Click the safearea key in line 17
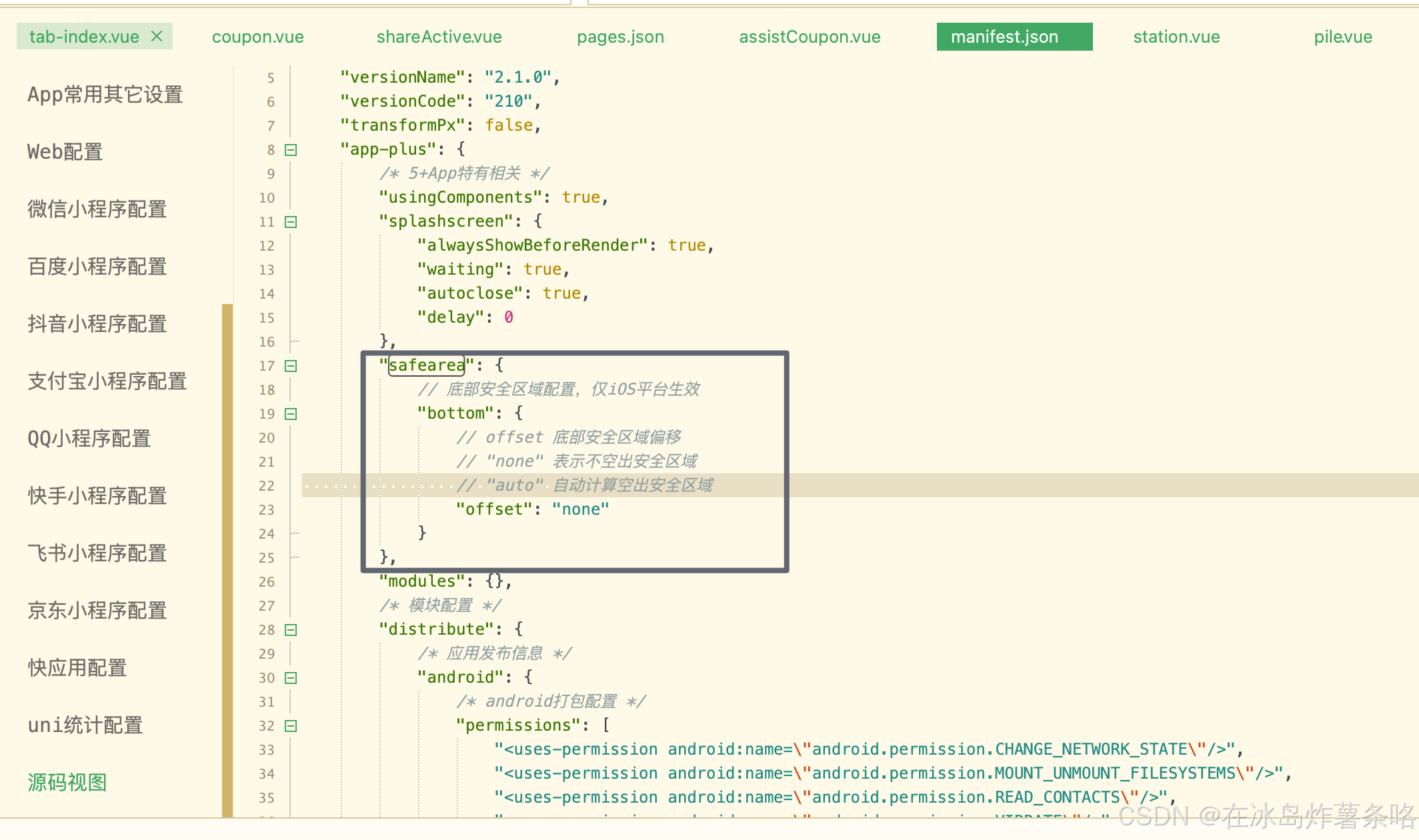The width and height of the screenshot is (1419, 840). [x=427, y=365]
